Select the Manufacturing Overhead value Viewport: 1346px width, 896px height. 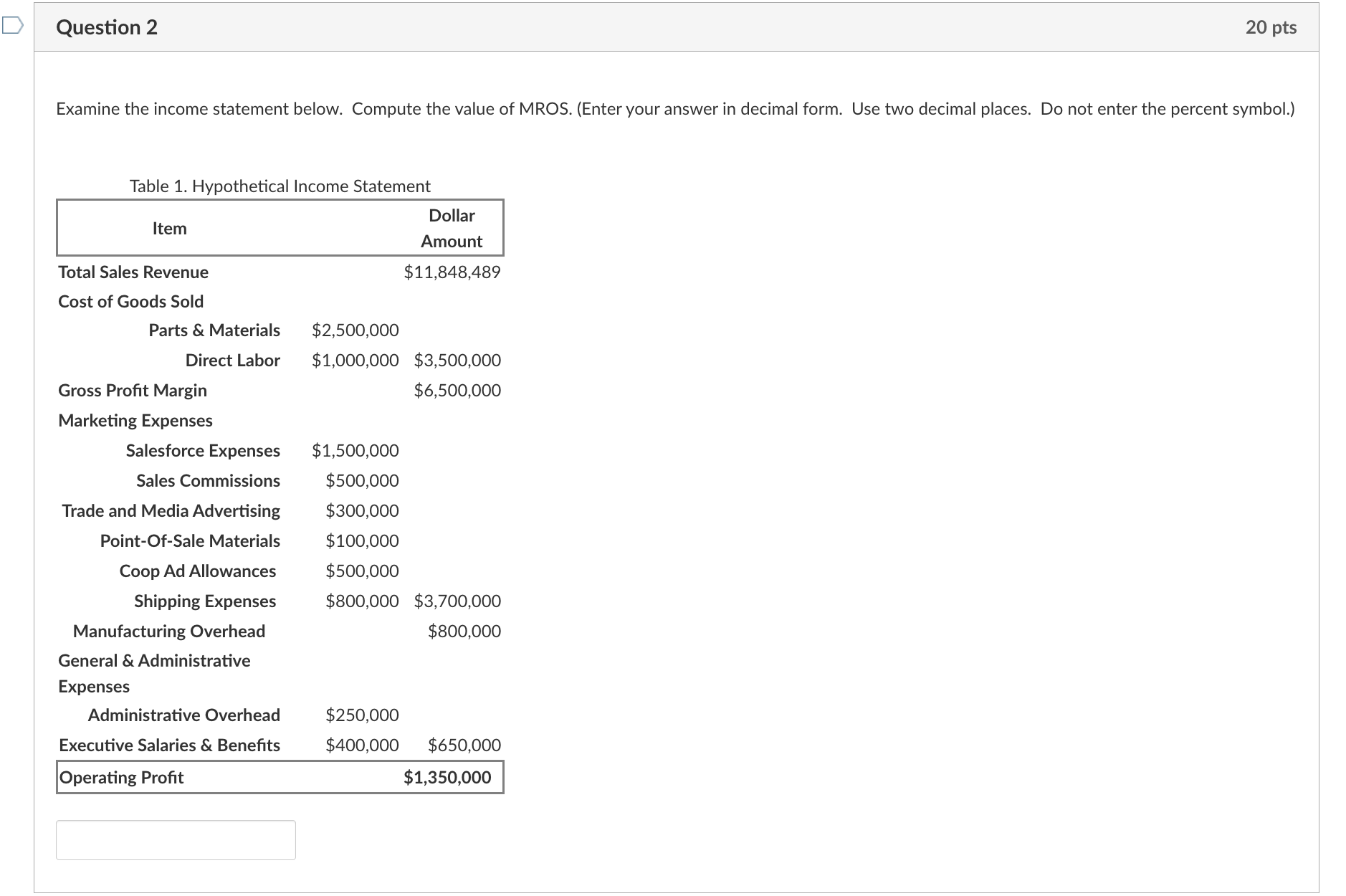464,631
